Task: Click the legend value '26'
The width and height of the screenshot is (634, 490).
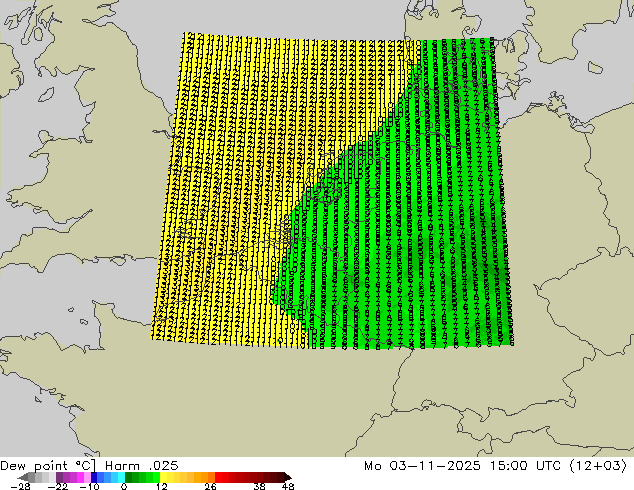Action: (210, 486)
